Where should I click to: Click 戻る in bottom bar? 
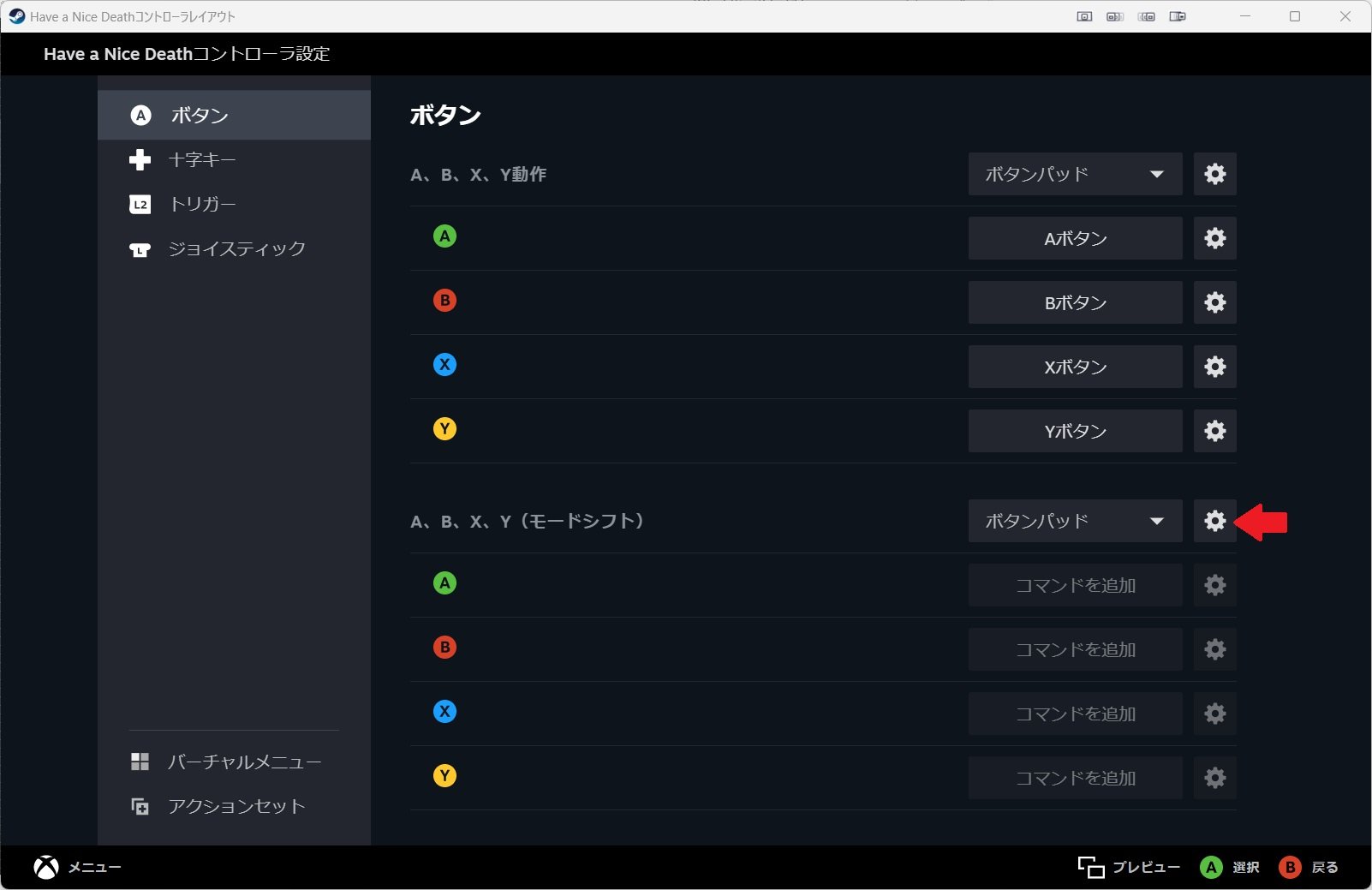1309,868
